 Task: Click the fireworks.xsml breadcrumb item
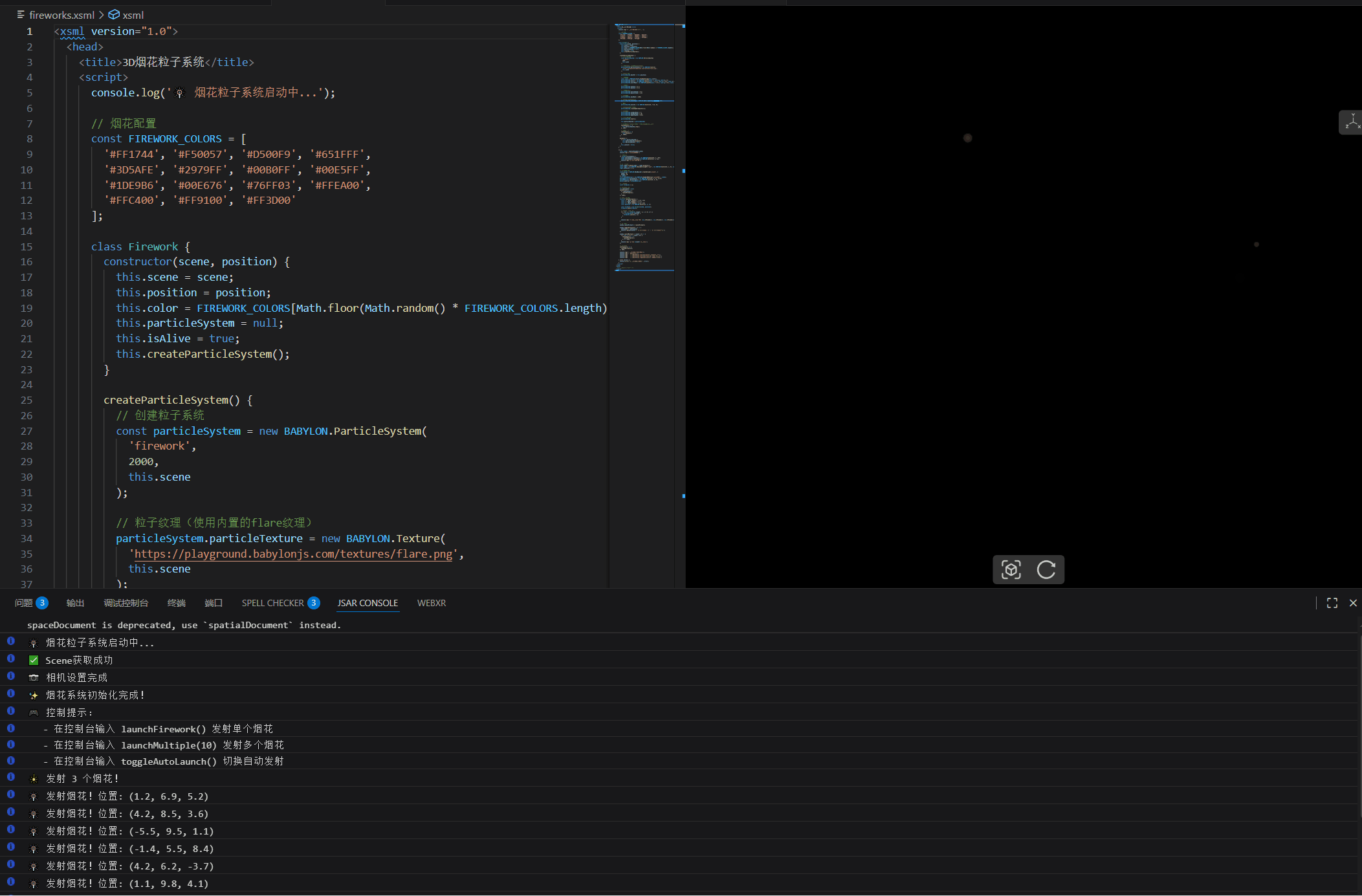pos(61,15)
